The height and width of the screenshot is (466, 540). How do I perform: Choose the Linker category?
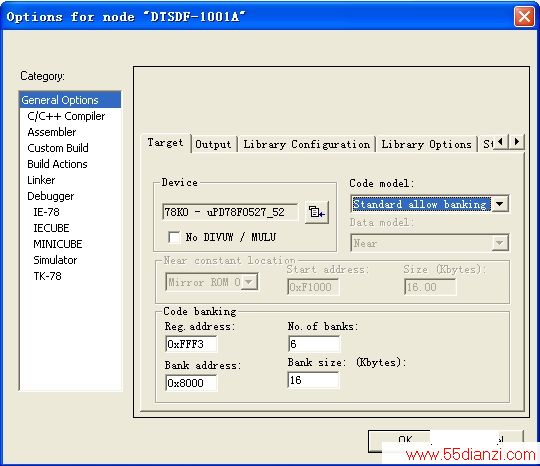click(x=41, y=180)
